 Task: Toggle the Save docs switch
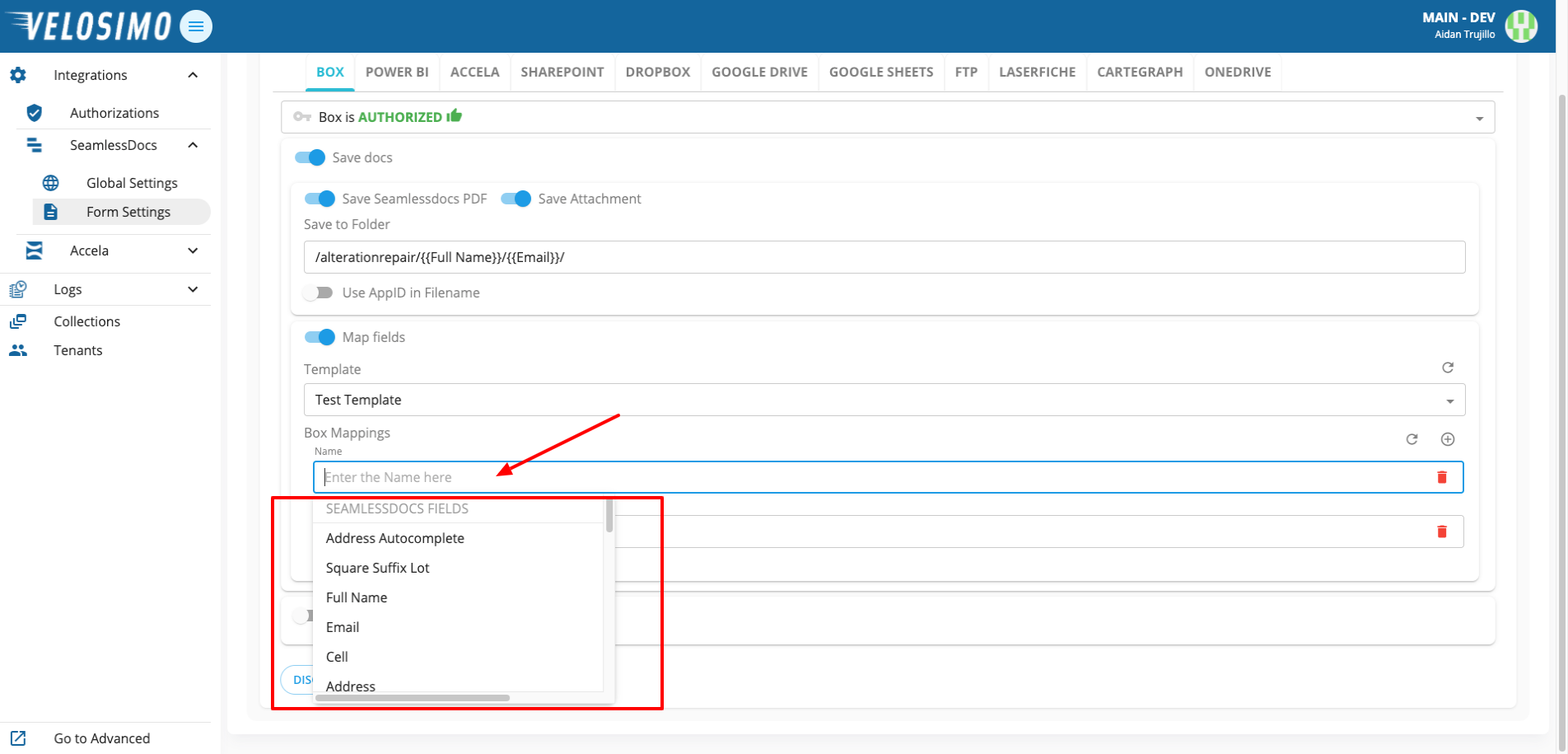coord(310,157)
